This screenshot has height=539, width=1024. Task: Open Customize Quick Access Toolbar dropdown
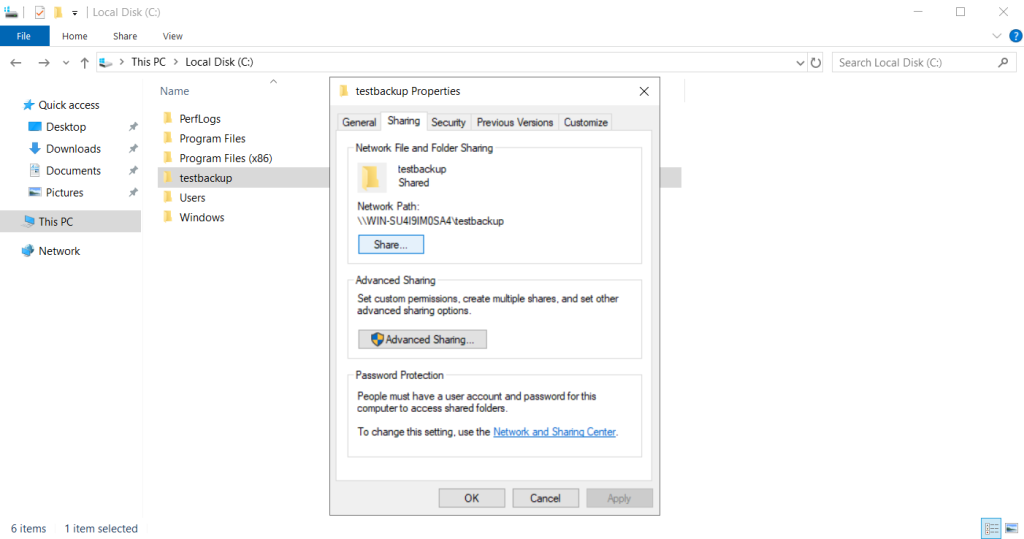[74, 12]
